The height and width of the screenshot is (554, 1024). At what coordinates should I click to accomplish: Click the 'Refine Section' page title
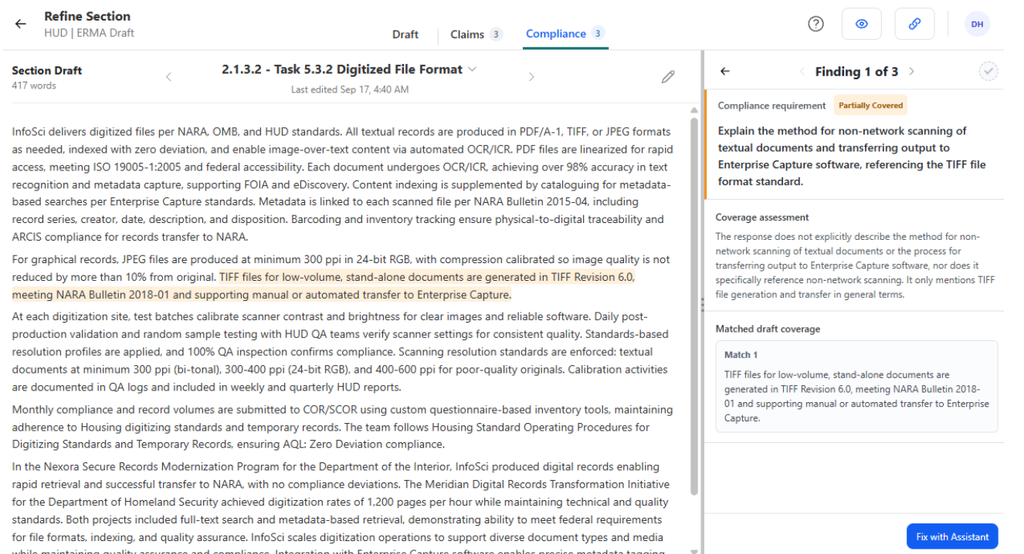(87, 16)
